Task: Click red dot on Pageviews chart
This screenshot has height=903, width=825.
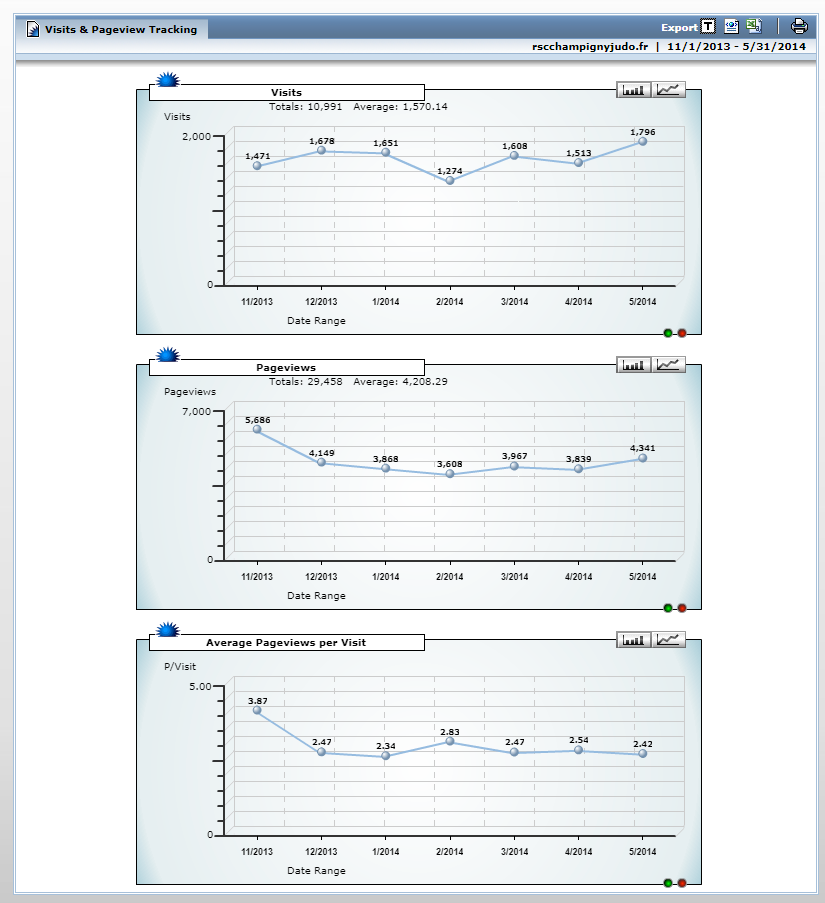Action: tap(682, 608)
